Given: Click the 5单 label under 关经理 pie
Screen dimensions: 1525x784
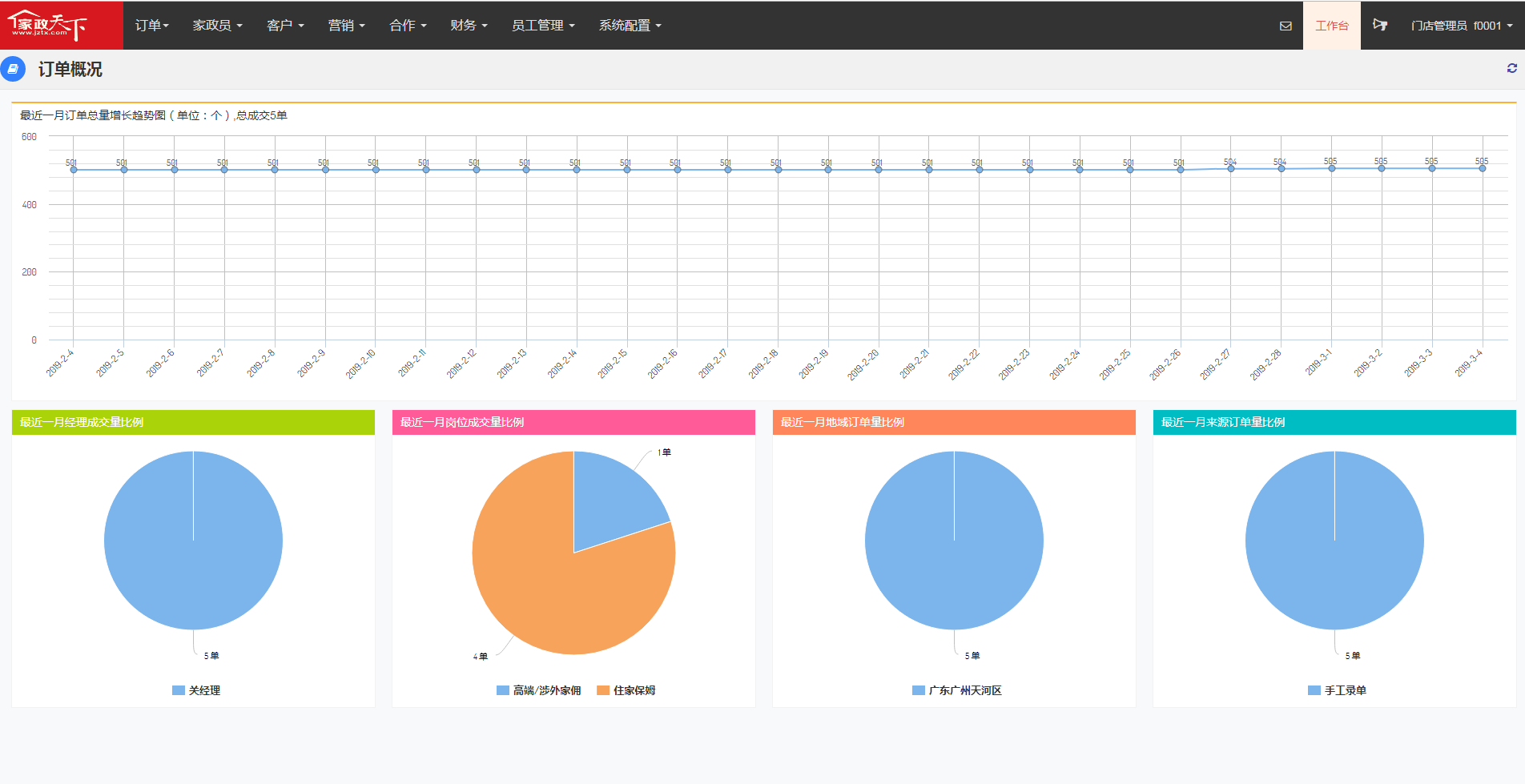Looking at the screenshot, I should pyautogui.click(x=211, y=656).
